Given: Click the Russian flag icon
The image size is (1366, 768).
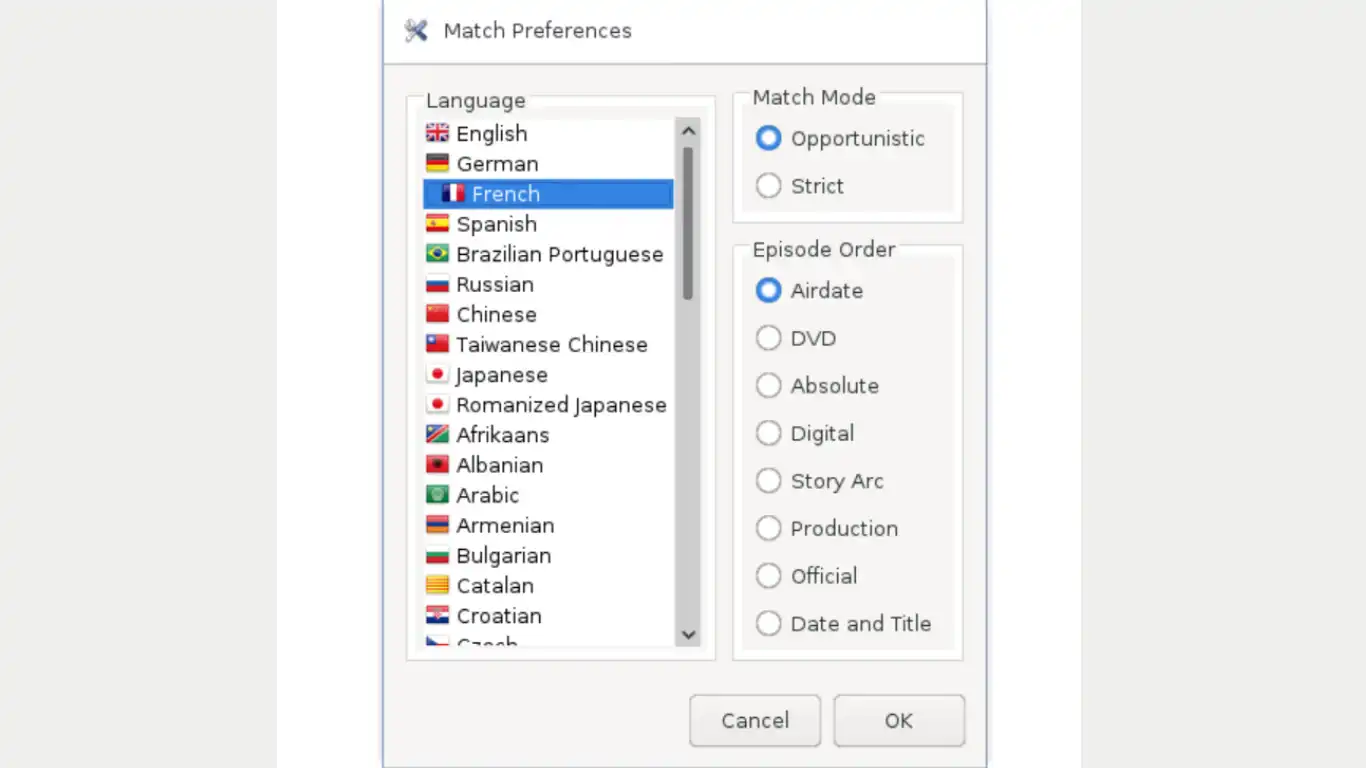Looking at the screenshot, I should [x=437, y=284].
